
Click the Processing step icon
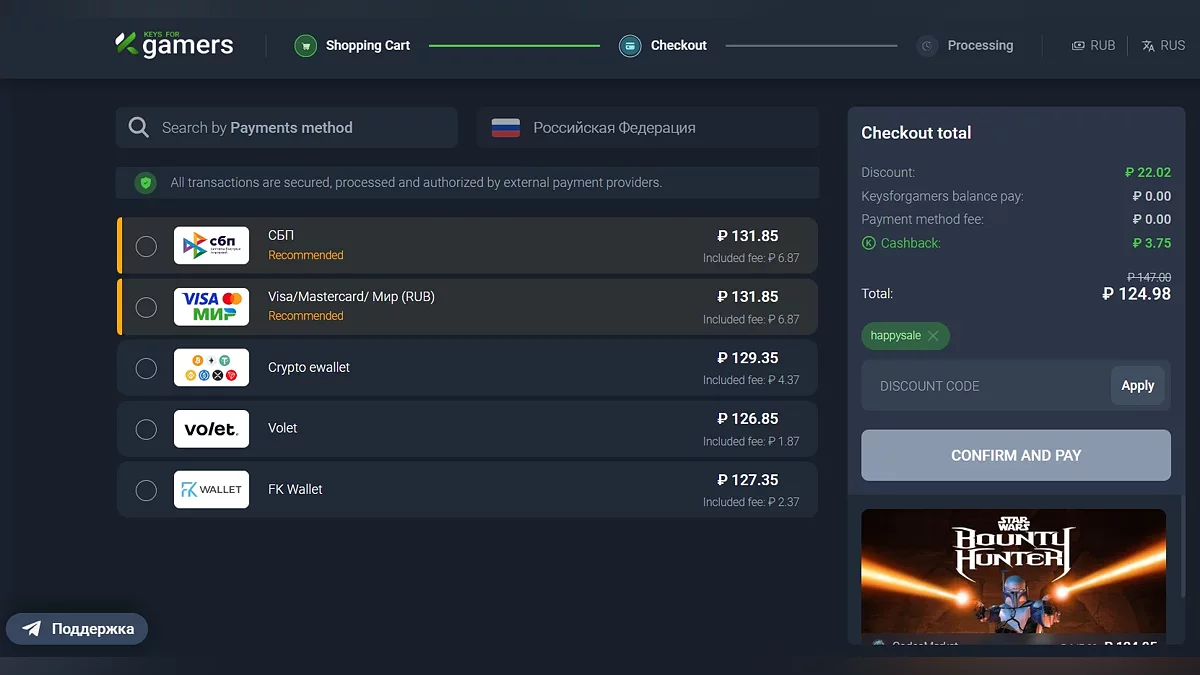tap(928, 46)
